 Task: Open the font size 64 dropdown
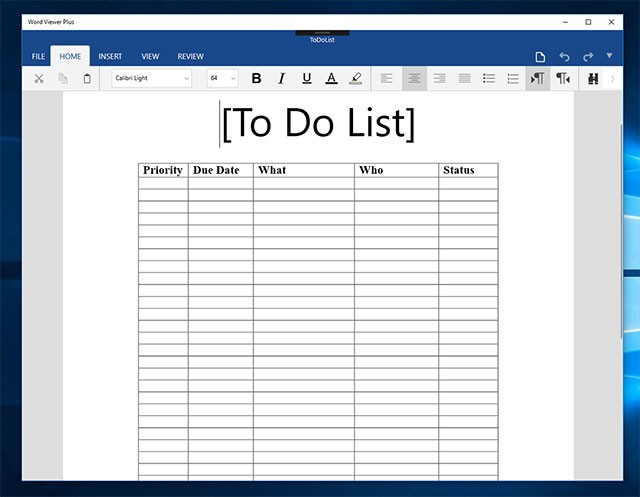[222, 78]
